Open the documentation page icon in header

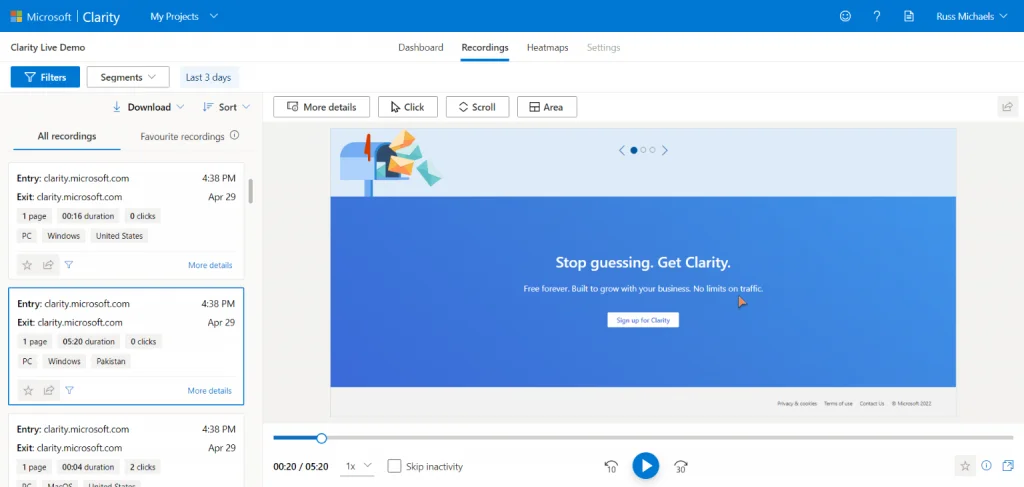pyautogui.click(x=908, y=16)
